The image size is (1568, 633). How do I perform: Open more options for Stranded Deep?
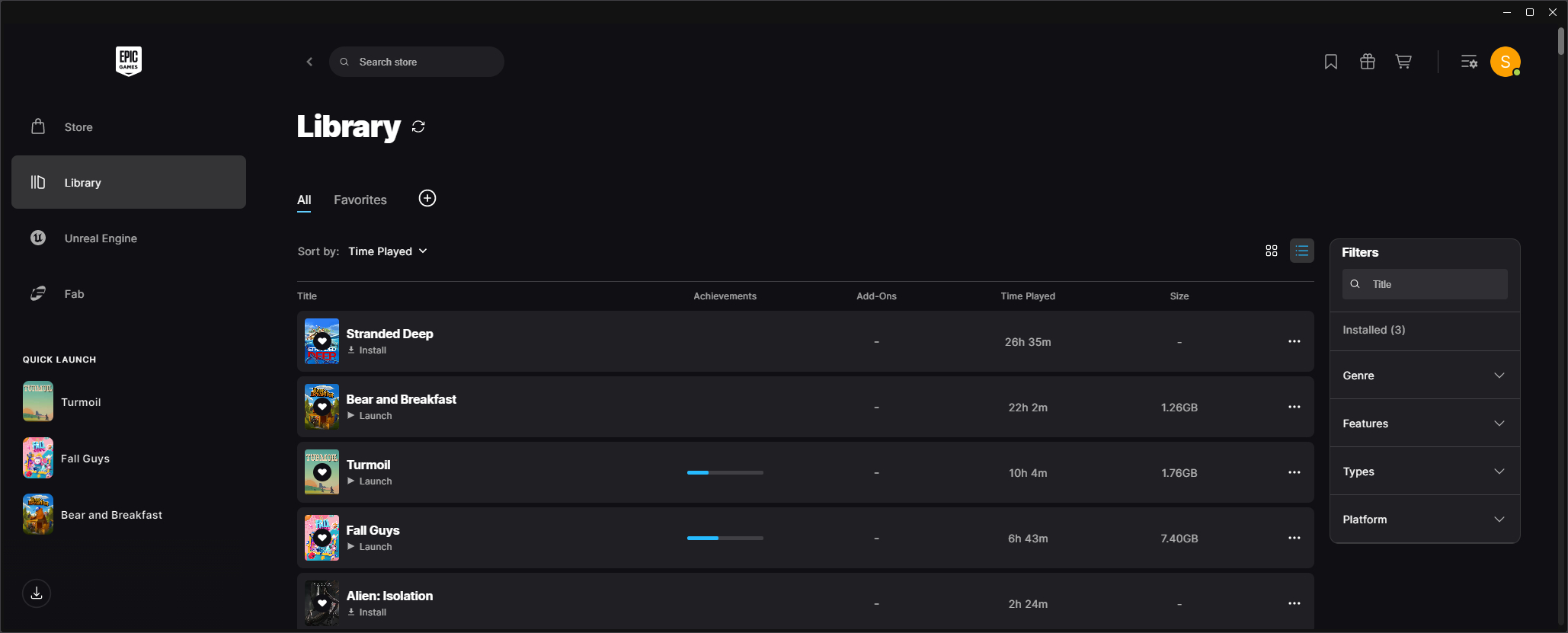click(1294, 341)
